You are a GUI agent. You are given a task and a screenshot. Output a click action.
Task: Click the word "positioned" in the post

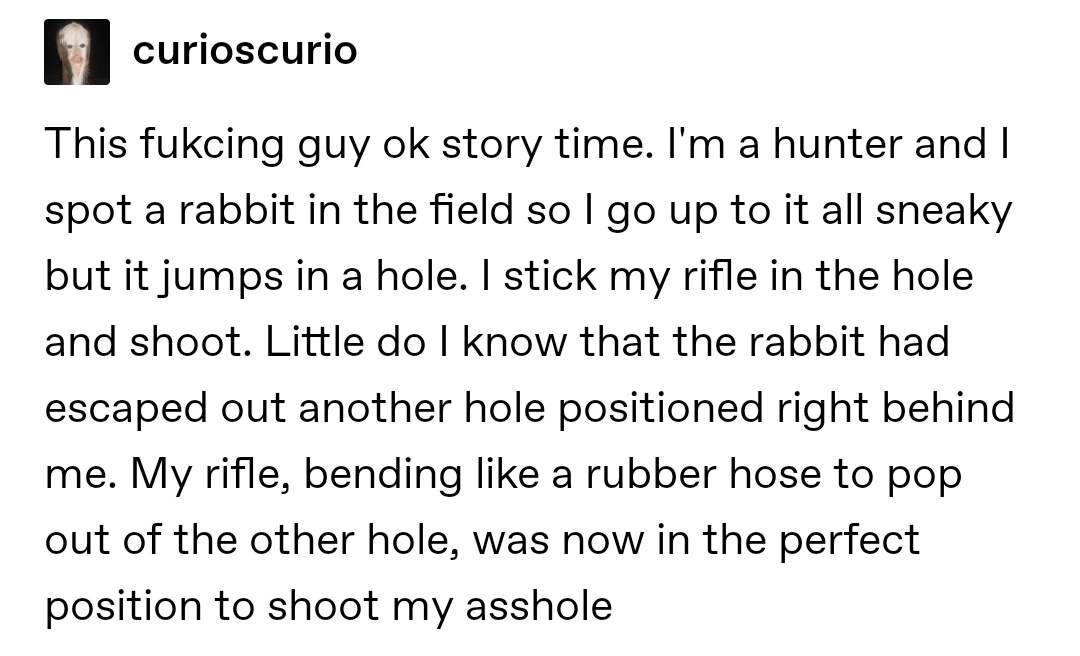click(x=661, y=410)
